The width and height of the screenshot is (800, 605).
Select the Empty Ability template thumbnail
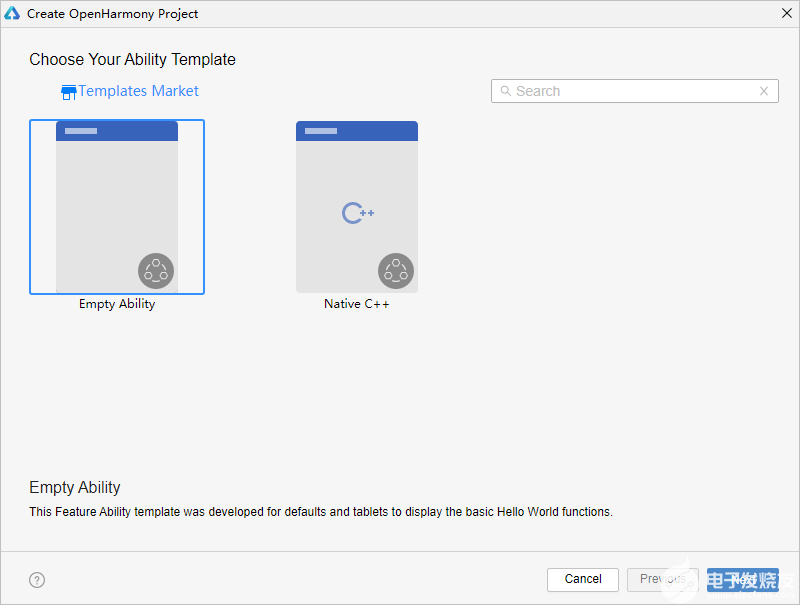point(117,207)
